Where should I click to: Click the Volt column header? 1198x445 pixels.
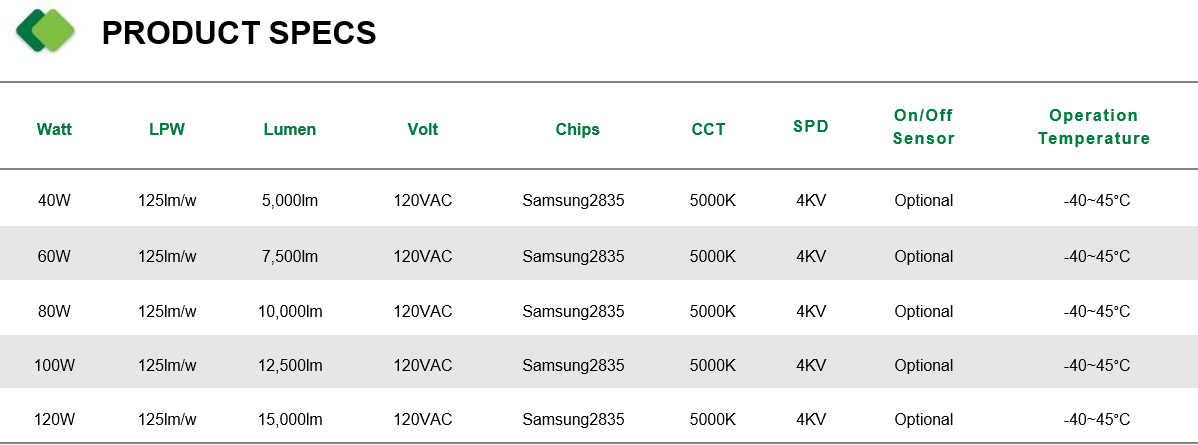(x=423, y=129)
